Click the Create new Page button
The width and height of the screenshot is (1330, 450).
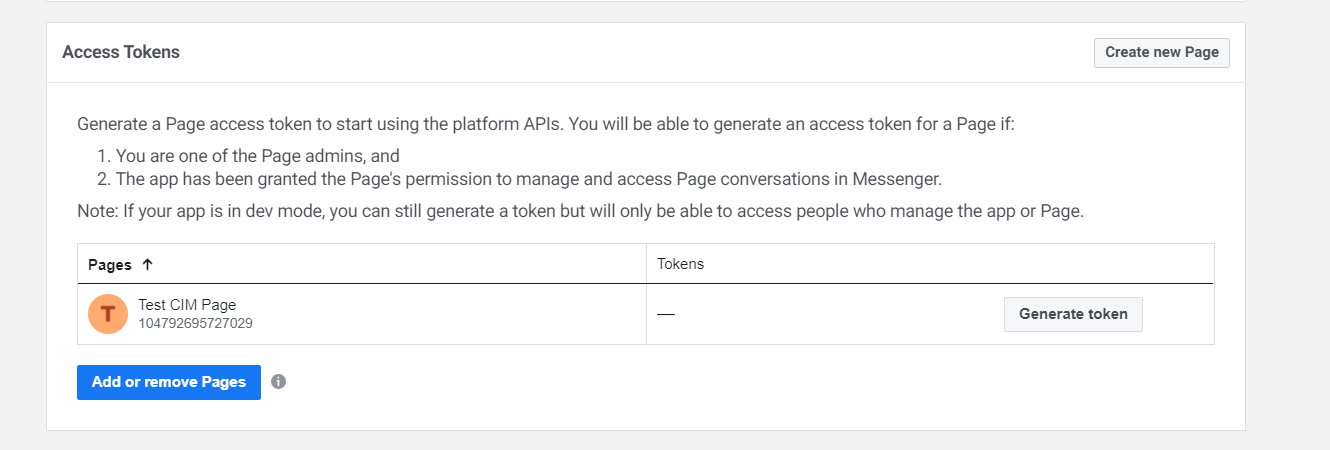(x=1161, y=53)
